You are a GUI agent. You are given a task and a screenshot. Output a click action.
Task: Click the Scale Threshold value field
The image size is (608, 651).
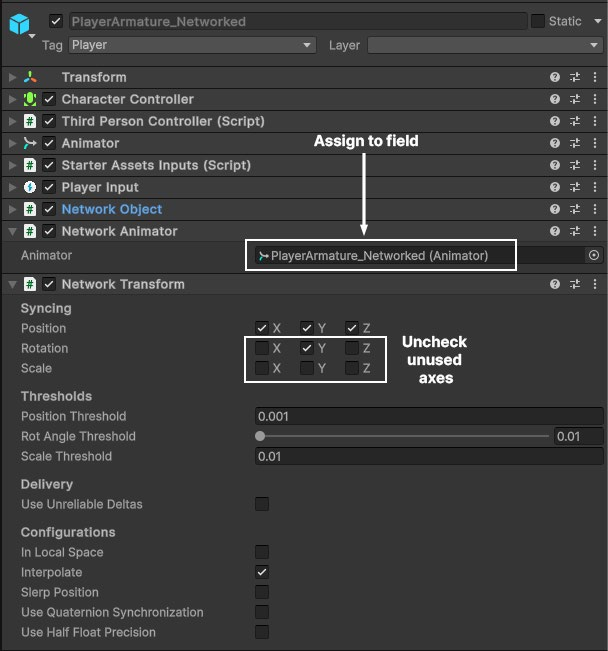pyautogui.click(x=429, y=456)
